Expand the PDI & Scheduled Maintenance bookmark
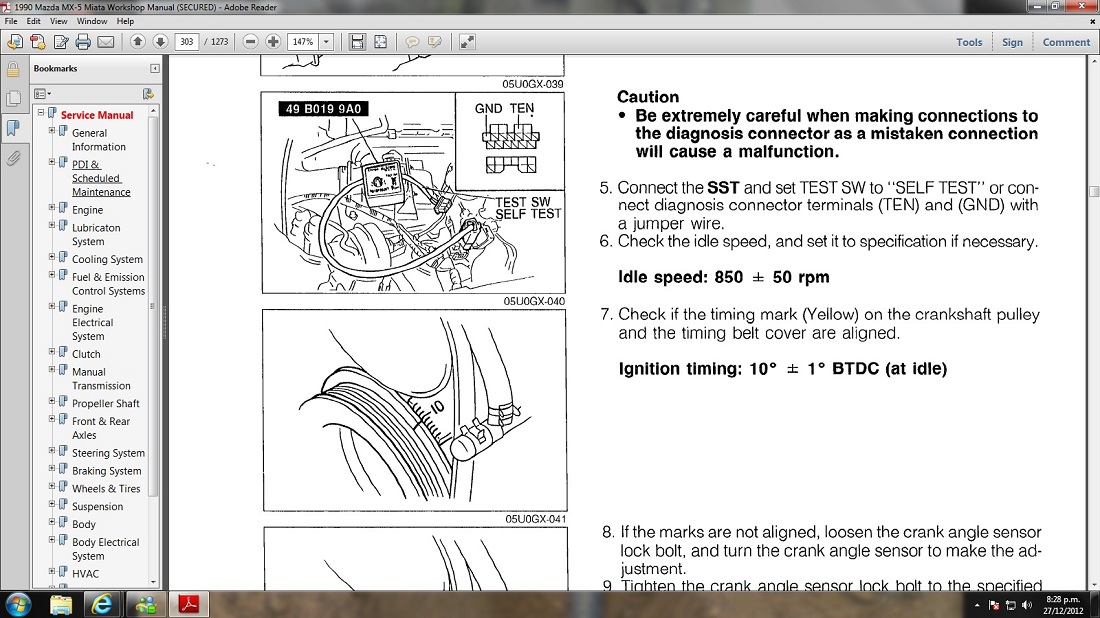 [51, 162]
